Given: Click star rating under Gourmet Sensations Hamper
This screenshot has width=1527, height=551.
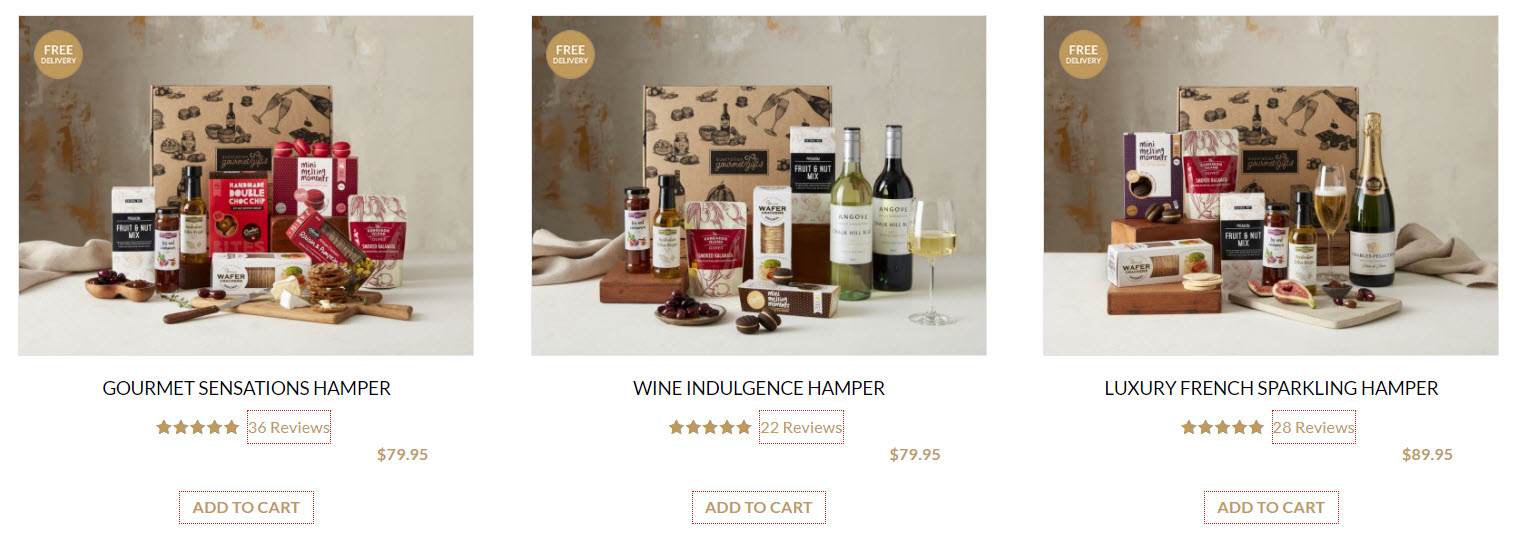Looking at the screenshot, I should (198, 427).
